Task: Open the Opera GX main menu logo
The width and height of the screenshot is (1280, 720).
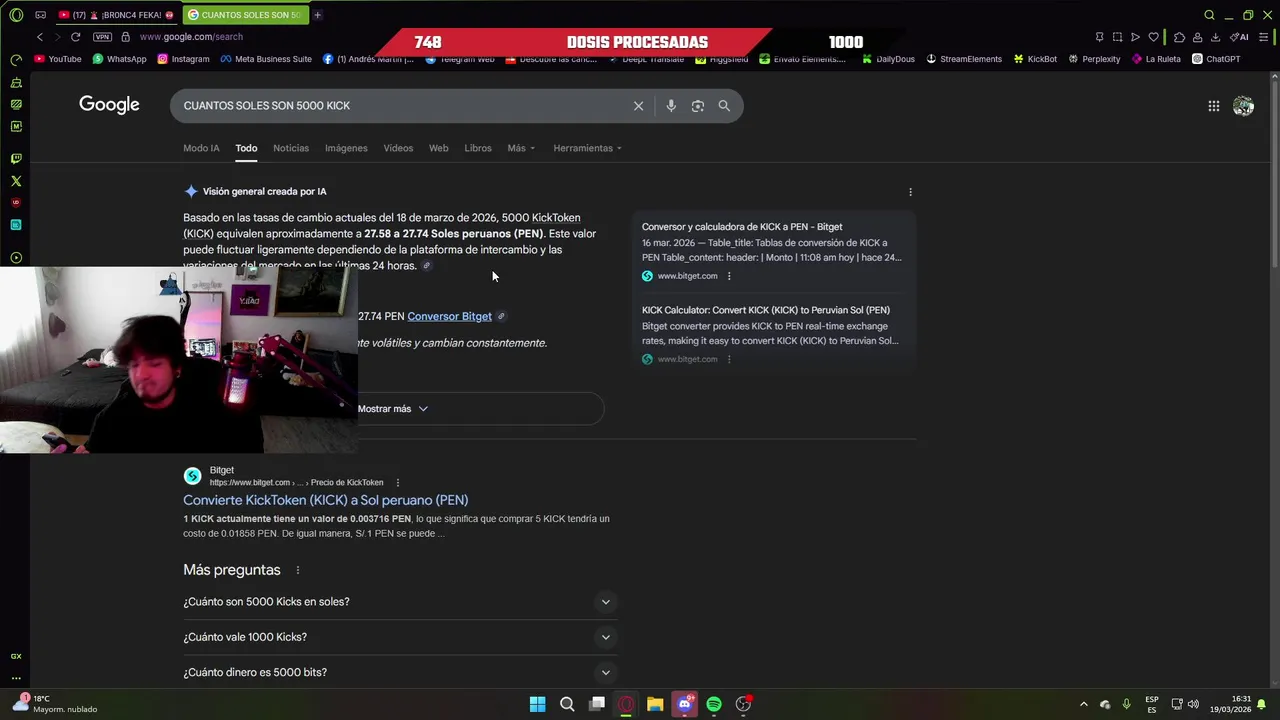Action: pos(16,15)
